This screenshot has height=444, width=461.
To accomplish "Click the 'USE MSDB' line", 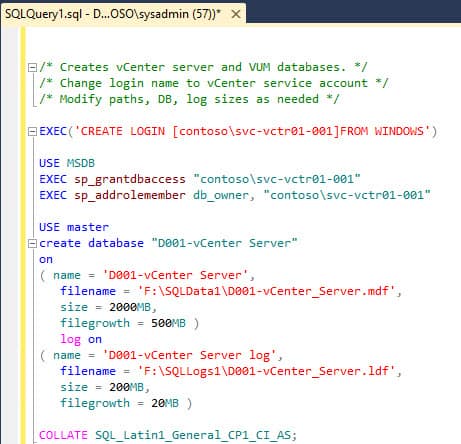I will click(67, 163).
